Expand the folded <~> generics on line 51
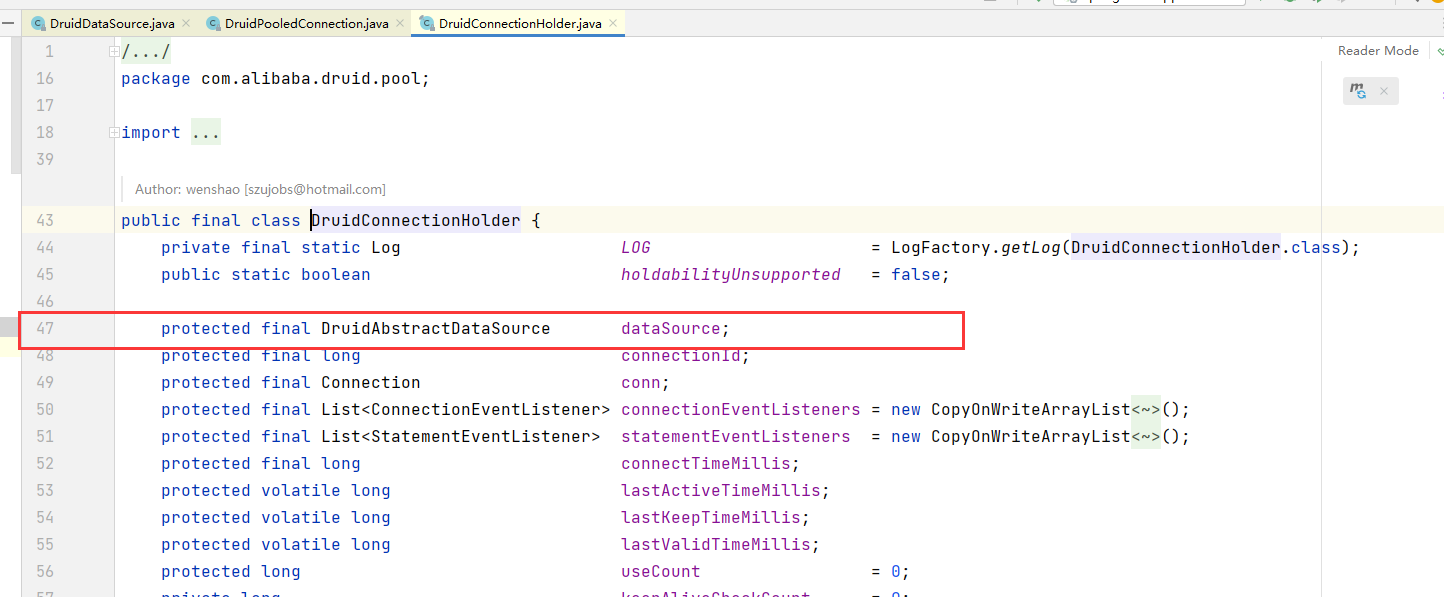The width and height of the screenshot is (1444, 597). click(1146, 437)
